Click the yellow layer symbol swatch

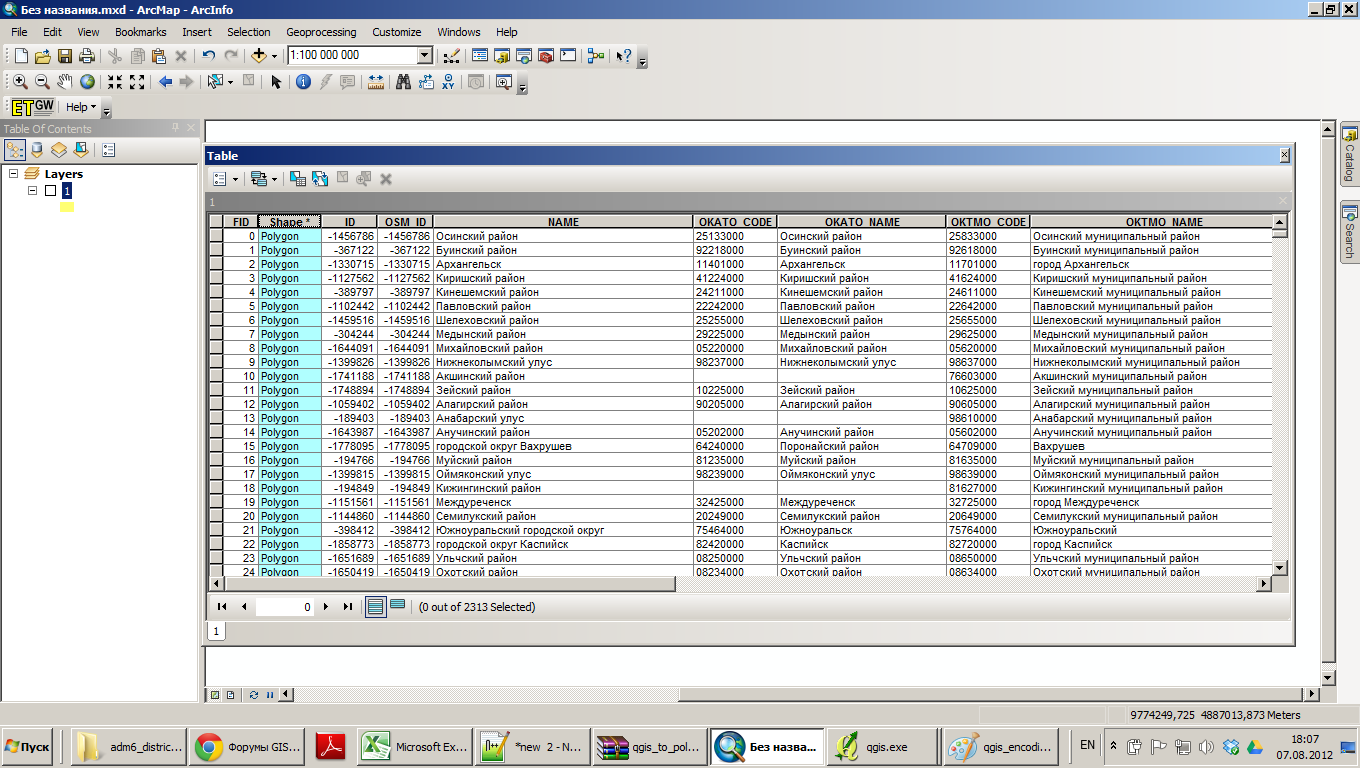click(67, 207)
